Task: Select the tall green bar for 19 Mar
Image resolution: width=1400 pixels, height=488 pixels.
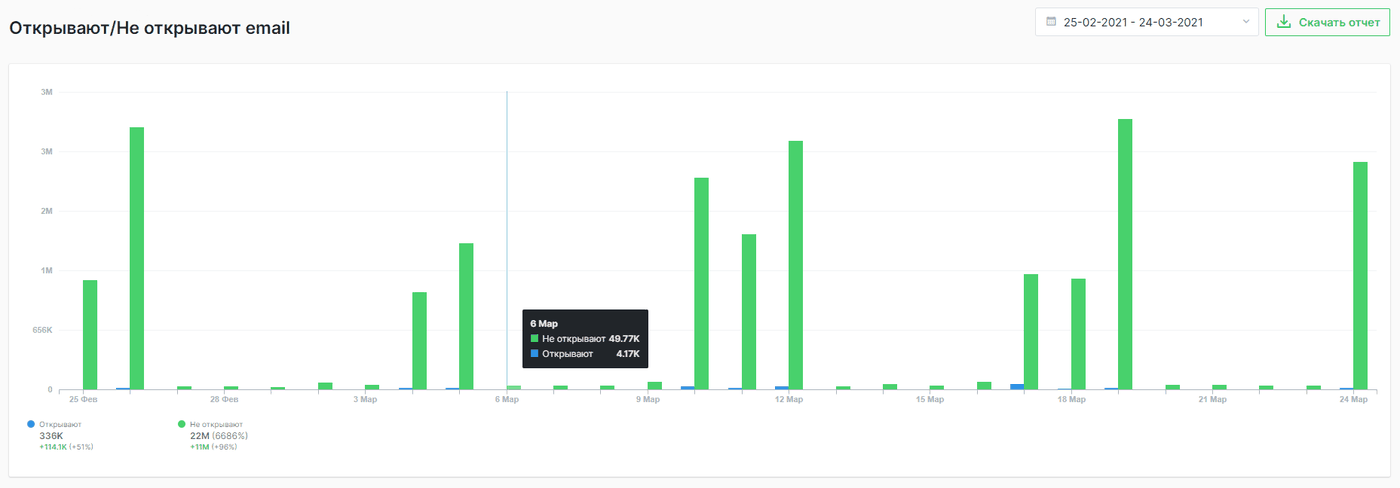Action: 1125,254
